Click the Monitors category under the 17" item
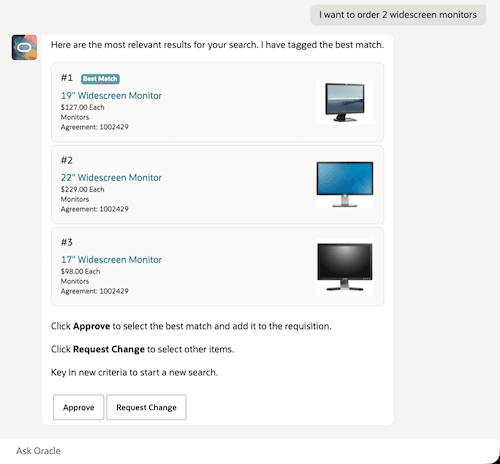The image size is (500, 464). coord(75,281)
